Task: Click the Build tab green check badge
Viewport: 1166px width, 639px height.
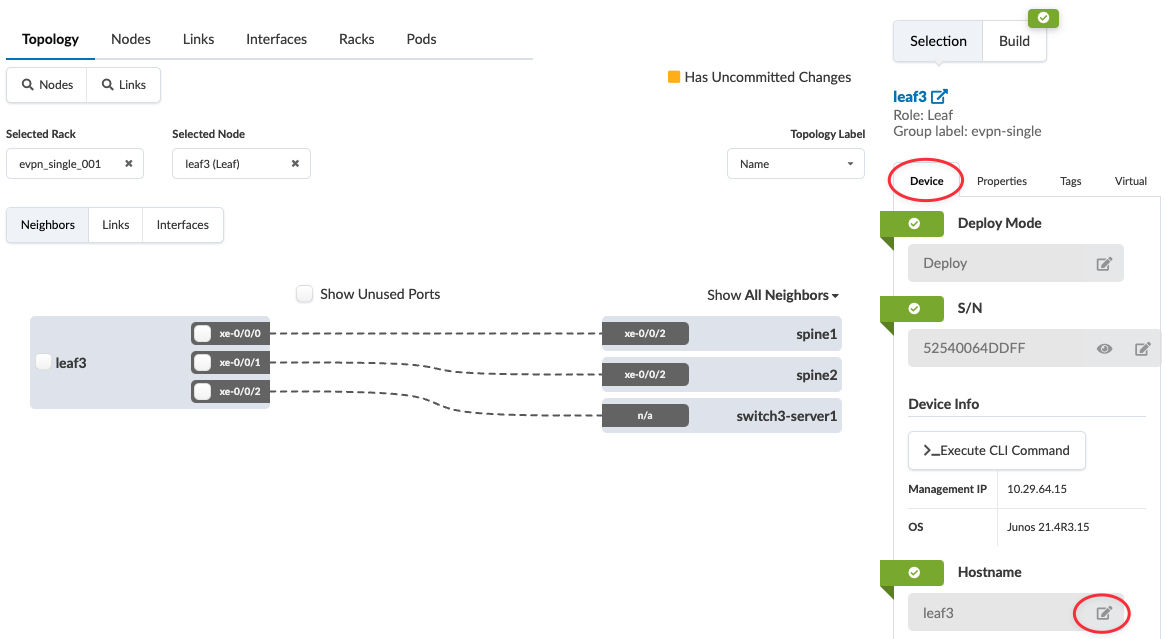Action: (1043, 18)
